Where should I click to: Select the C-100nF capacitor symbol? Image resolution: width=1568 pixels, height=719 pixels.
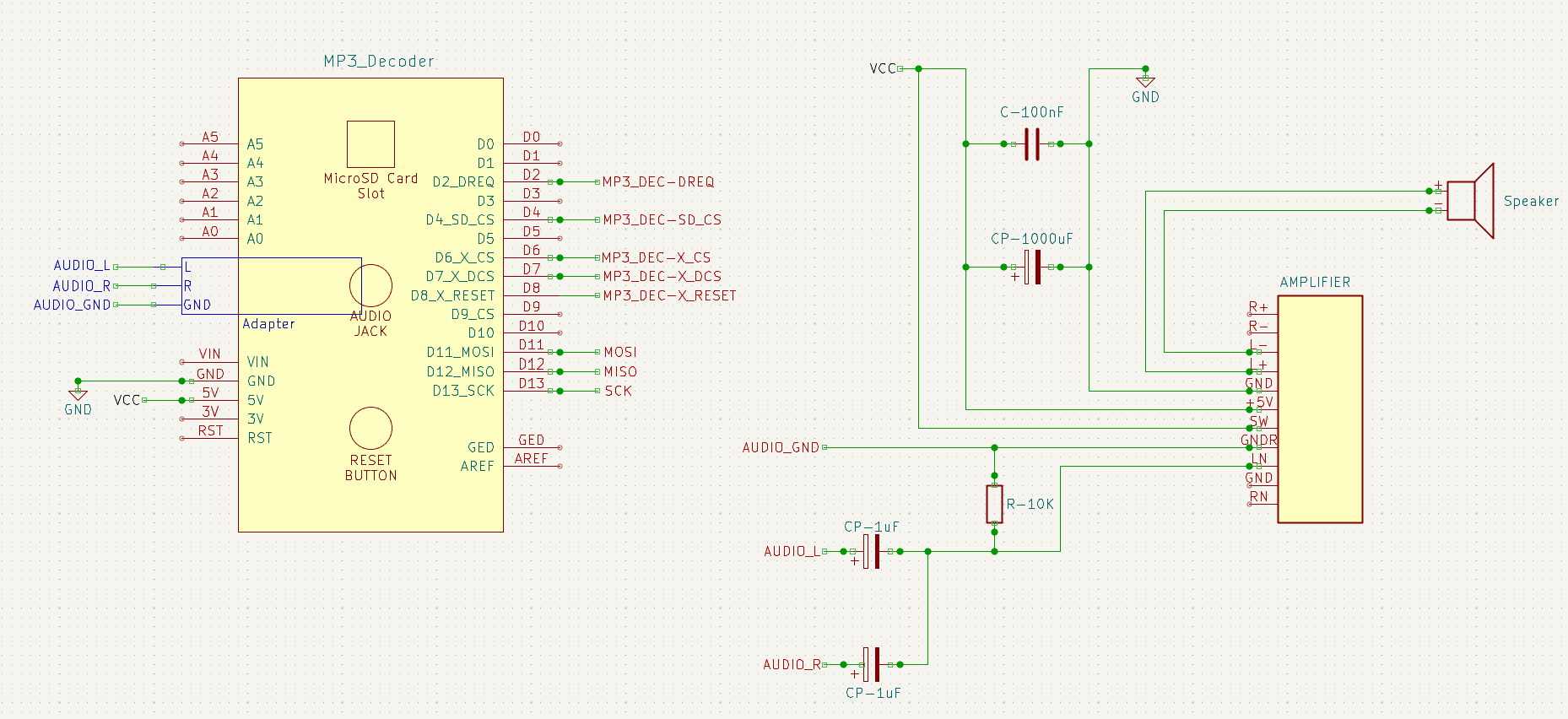pos(1031,144)
